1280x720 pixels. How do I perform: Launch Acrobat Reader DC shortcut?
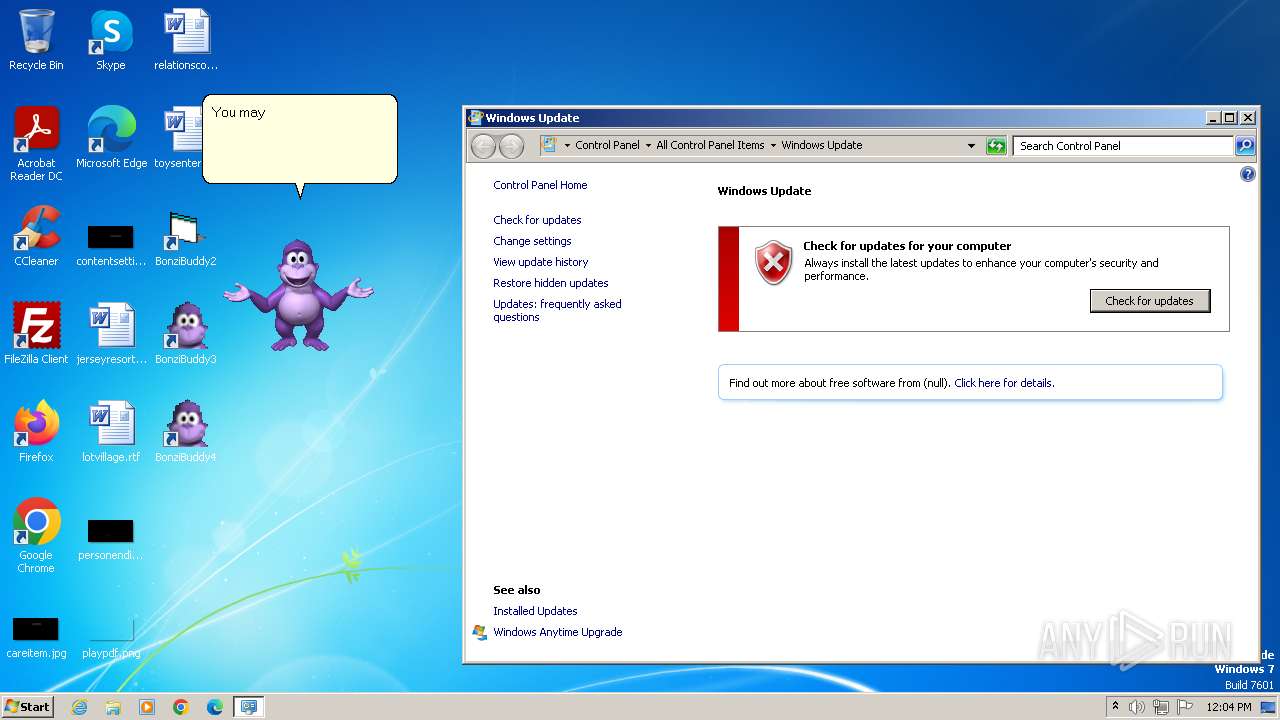click(x=36, y=144)
